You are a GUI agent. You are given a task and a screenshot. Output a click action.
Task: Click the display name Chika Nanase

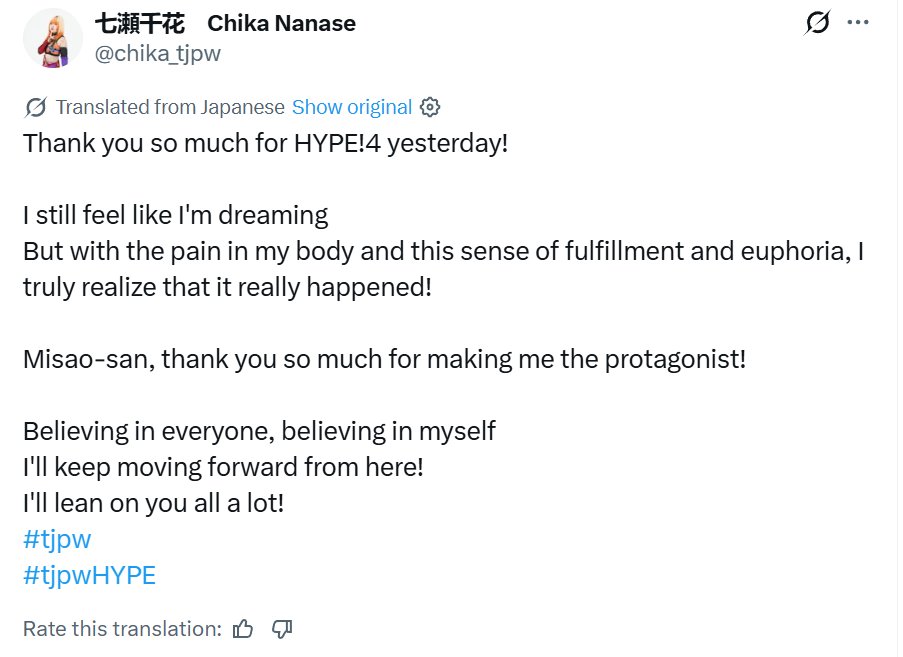coord(282,24)
